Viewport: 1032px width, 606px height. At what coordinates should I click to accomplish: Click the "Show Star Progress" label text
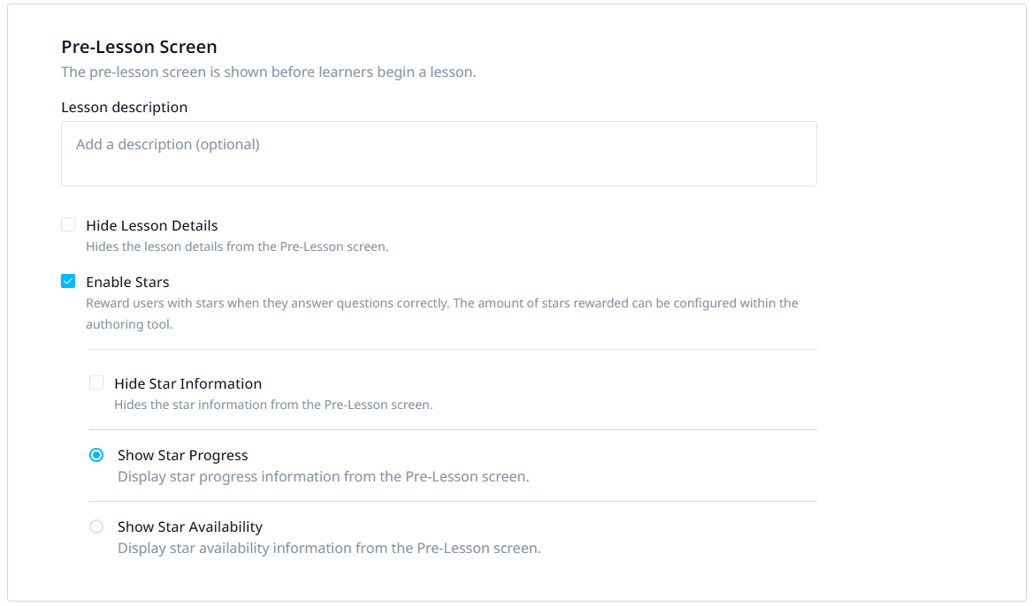183,456
